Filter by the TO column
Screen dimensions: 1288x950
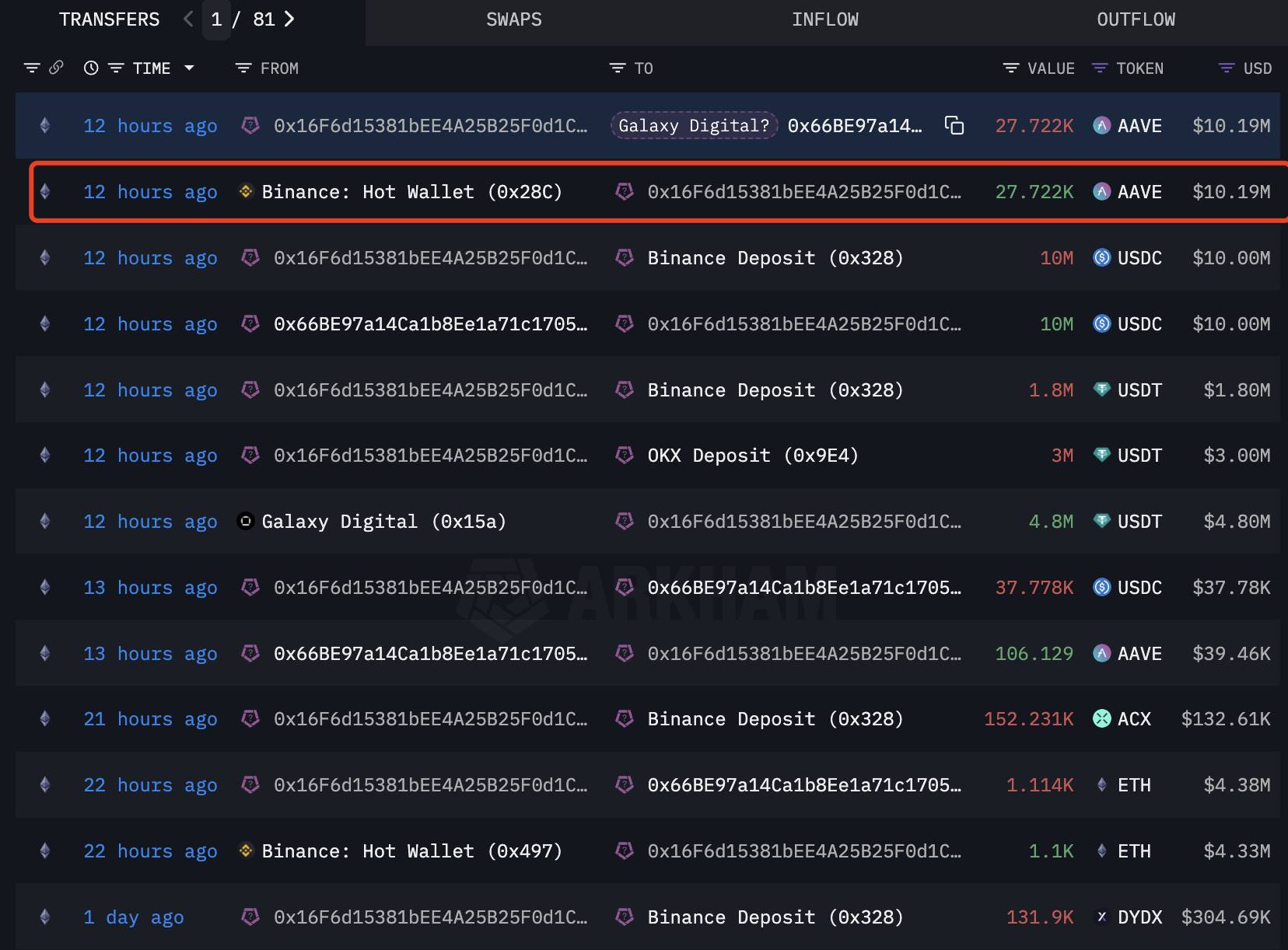[618, 68]
